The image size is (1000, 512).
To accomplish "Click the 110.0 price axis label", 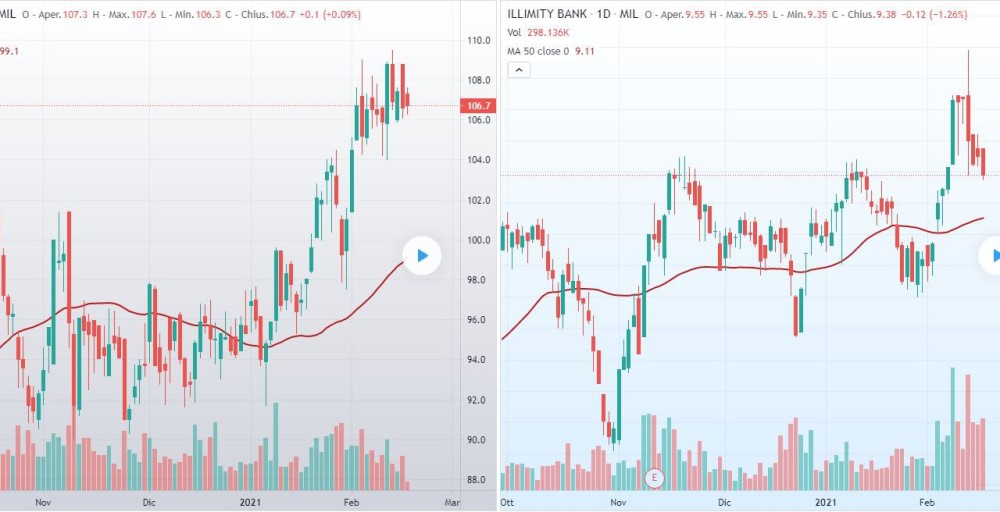I will [476, 40].
